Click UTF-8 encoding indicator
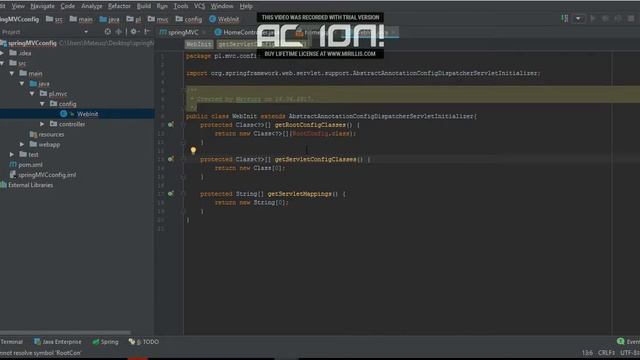This screenshot has width=640, height=360. (630, 353)
